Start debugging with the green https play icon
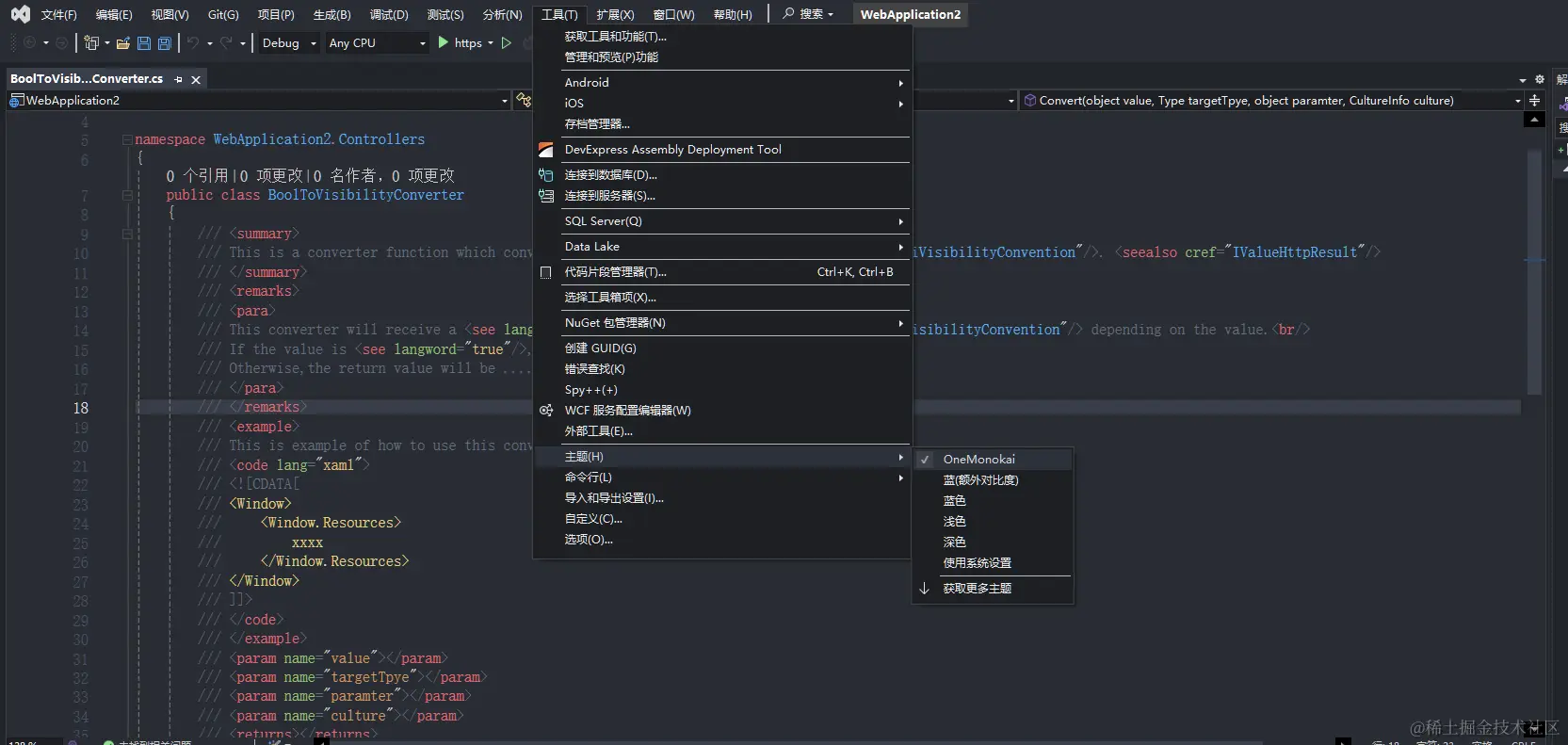 (x=444, y=42)
